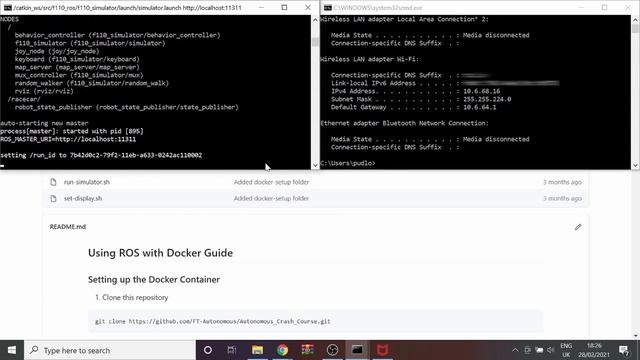Click the file icon beside run-simulator.sh
This screenshot has height=360, width=640.
53,182
